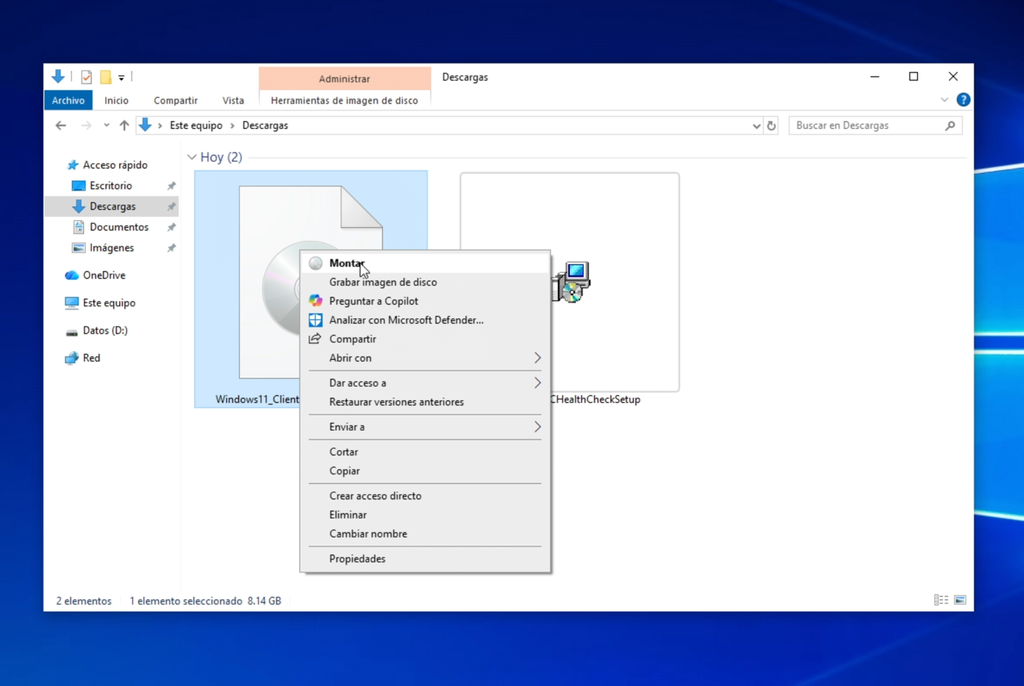
Task: Select Descargas in navigation pane
Action: (x=112, y=206)
